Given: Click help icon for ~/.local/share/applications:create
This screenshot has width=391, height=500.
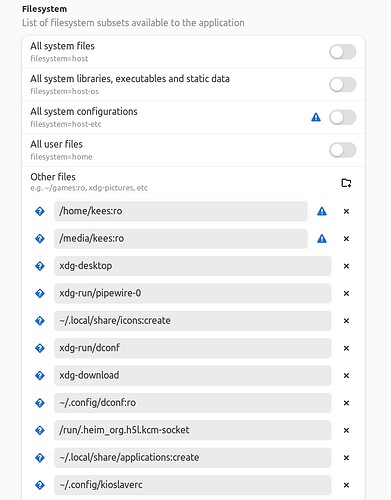Looking at the screenshot, I should coord(40,458).
